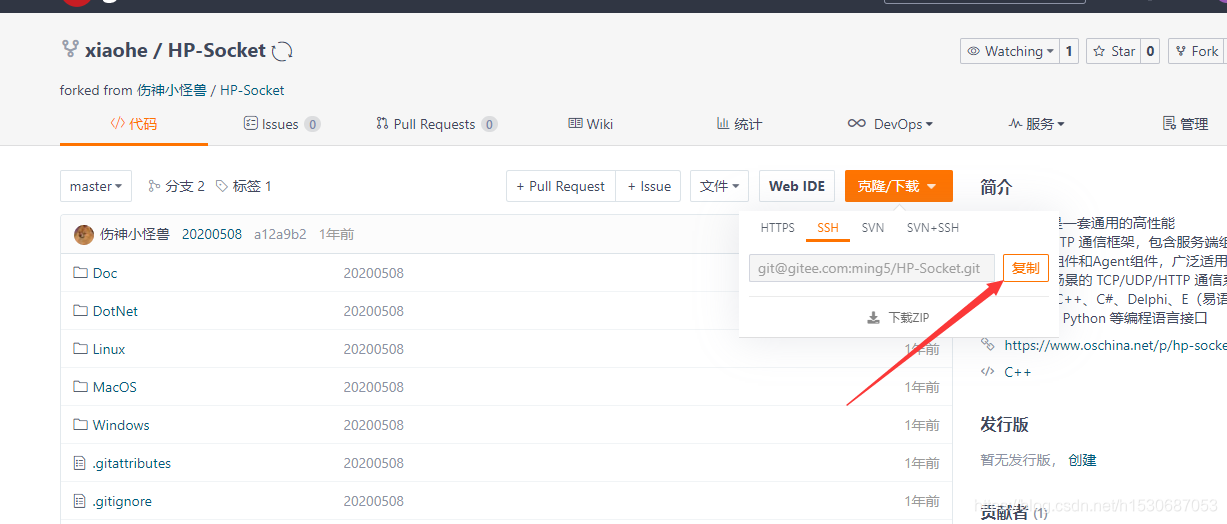Click the folder icon for Windows

tap(81, 425)
